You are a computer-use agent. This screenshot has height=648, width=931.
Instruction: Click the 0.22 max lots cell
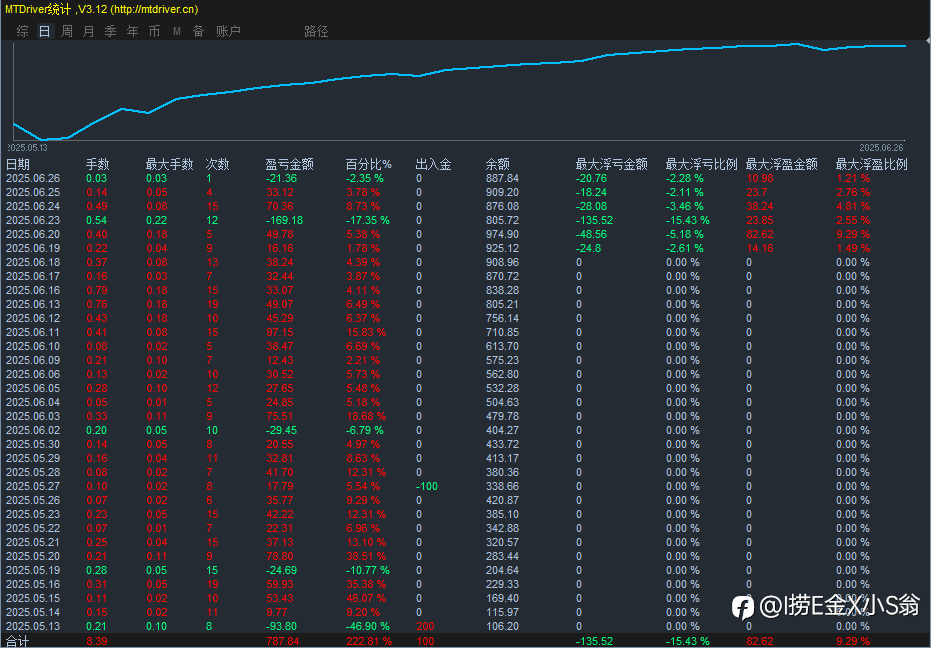pyautogui.click(x=157, y=220)
